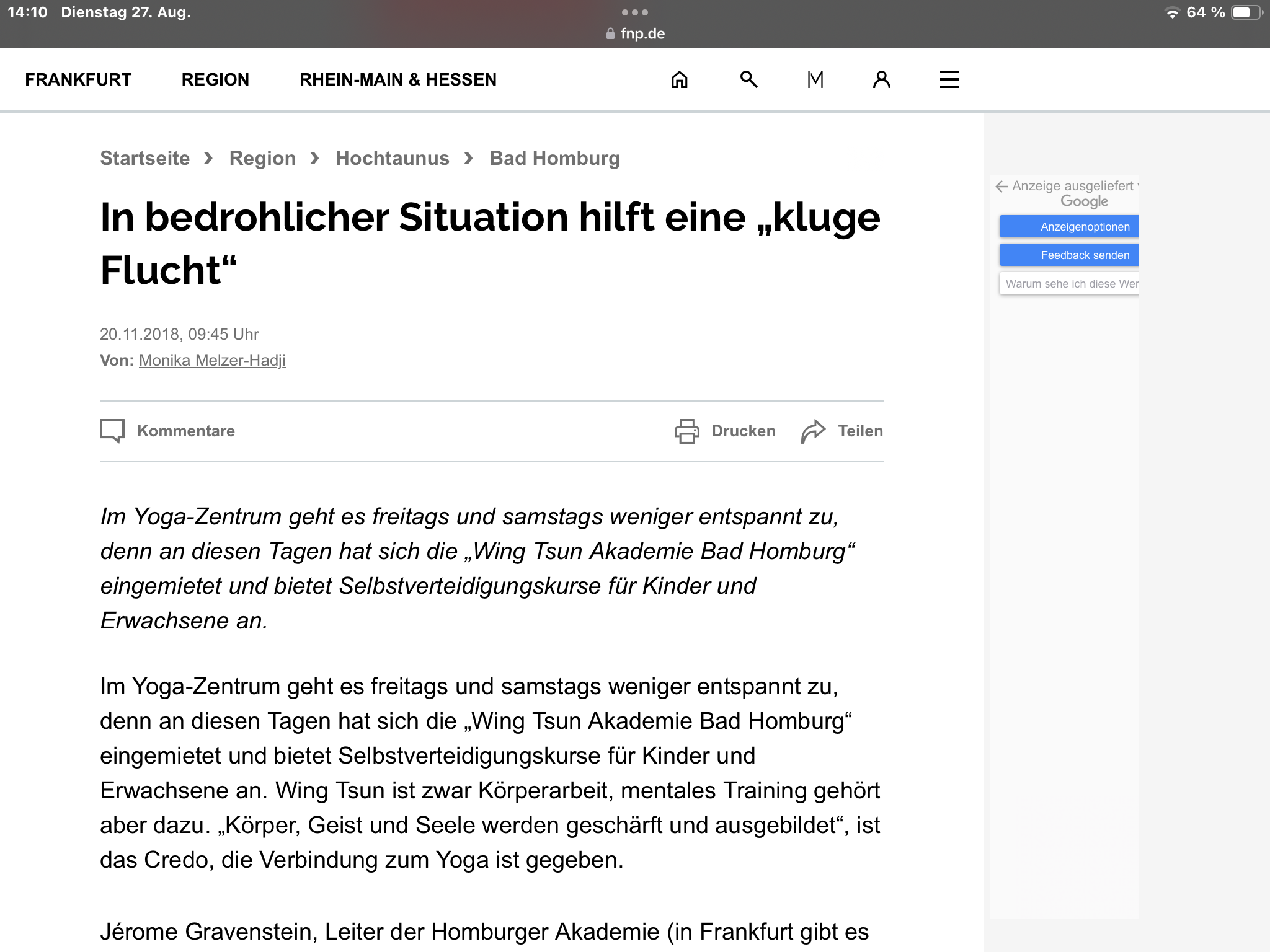Click the Feedback senden button
Screen dimensions: 1270x952
(x=1069, y=255)
